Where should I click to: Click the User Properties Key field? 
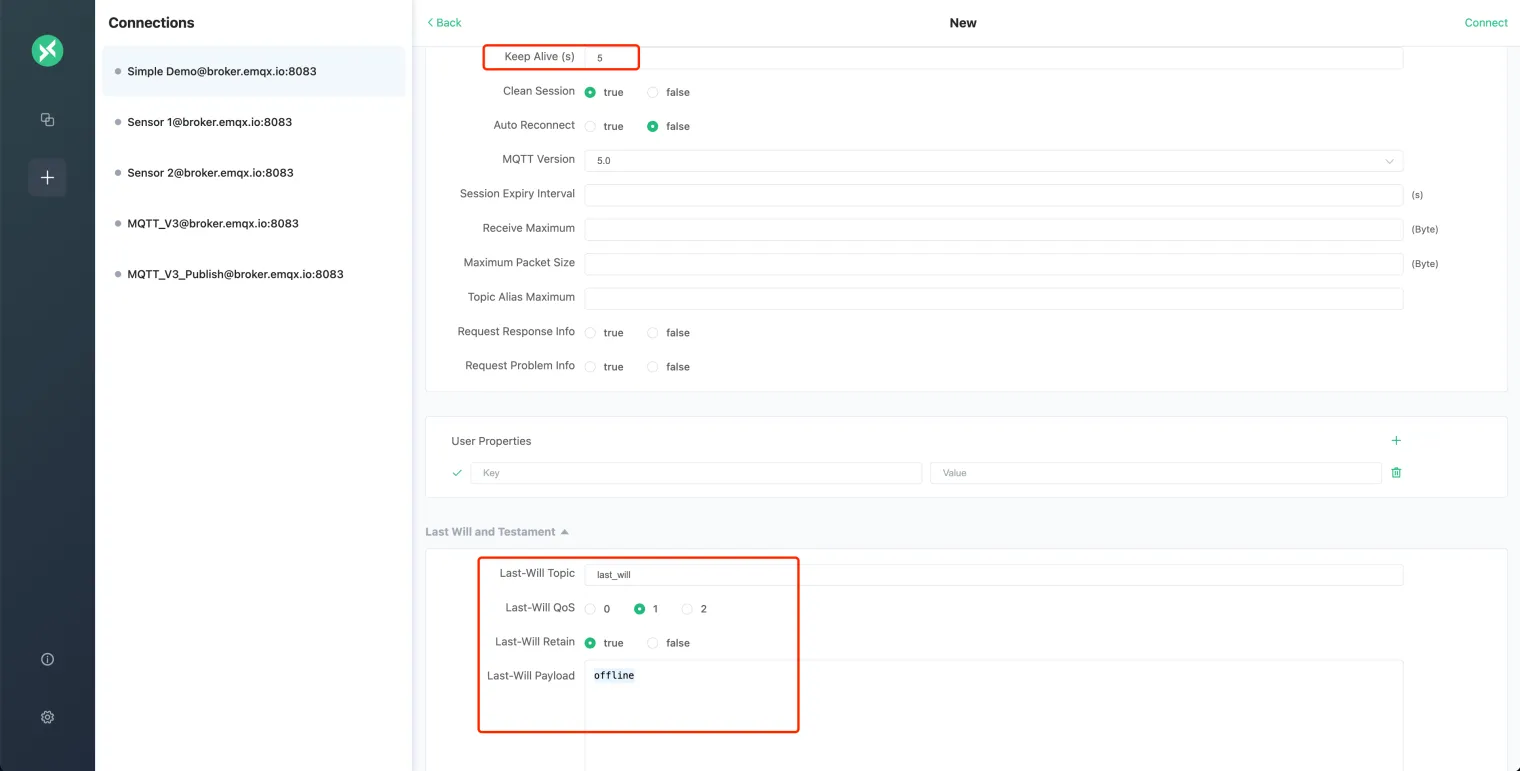(696, 473)
